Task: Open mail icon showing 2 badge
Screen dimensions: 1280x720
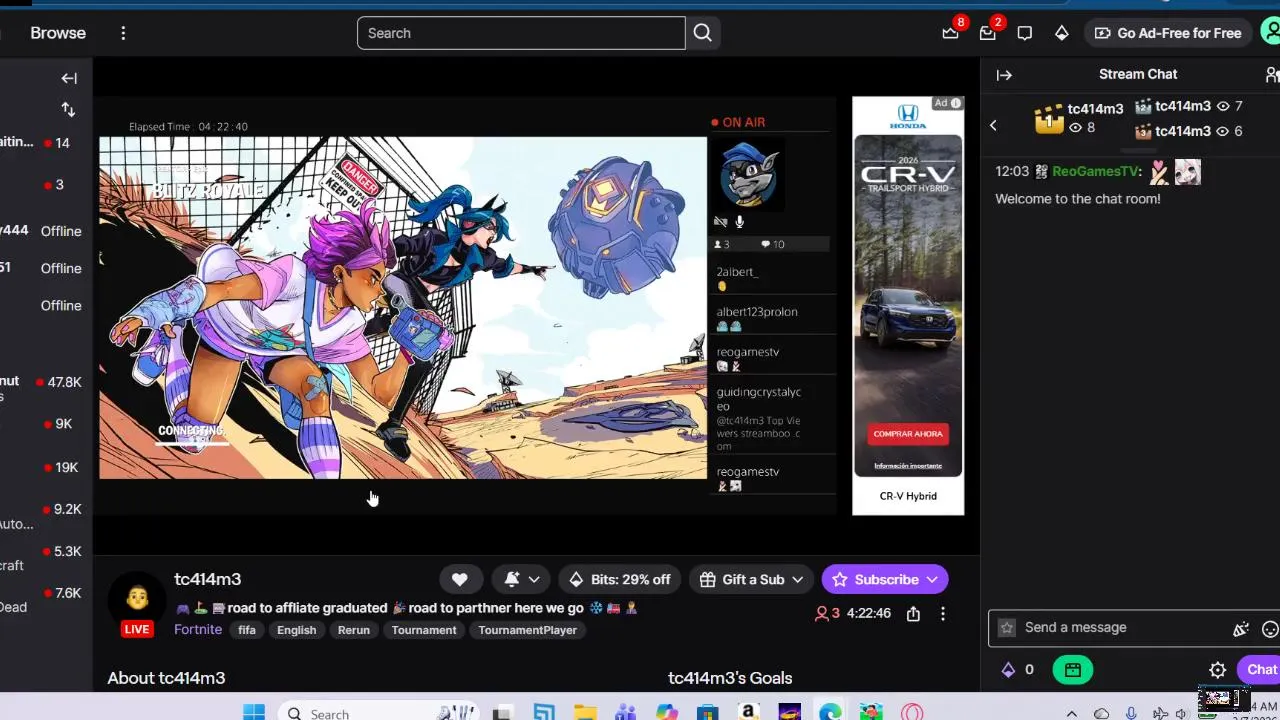Action: tap(988, 33)
